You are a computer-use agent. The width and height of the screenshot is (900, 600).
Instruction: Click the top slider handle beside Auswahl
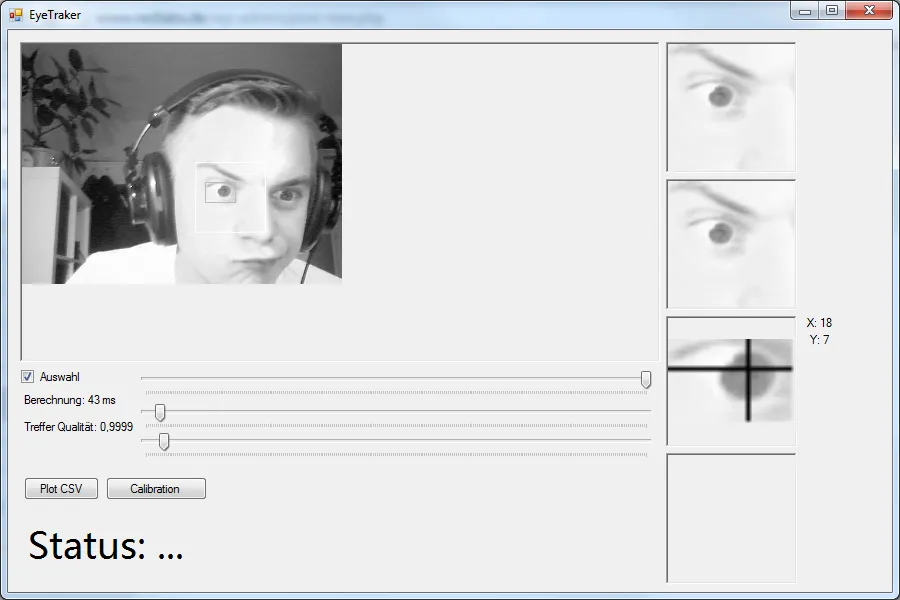click(646, 379)
